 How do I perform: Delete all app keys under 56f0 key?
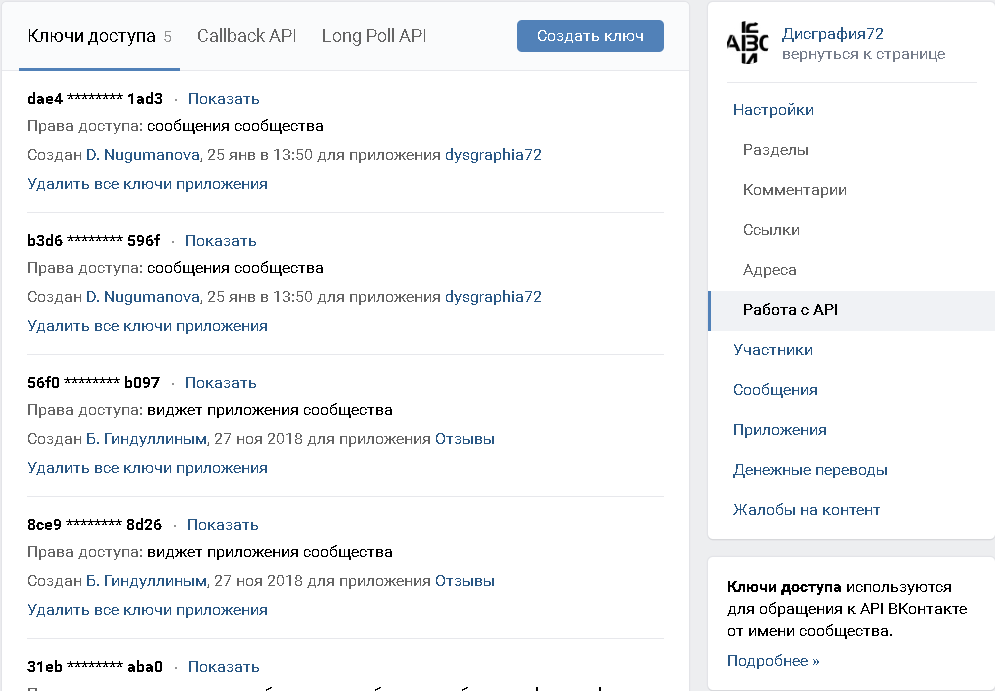click(147, 468)
